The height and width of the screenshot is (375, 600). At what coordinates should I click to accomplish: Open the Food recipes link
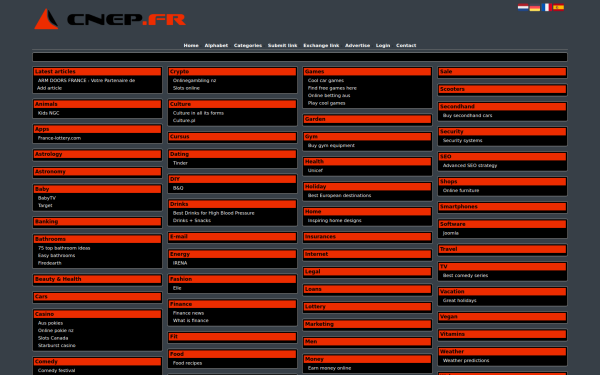click(187, 363)
